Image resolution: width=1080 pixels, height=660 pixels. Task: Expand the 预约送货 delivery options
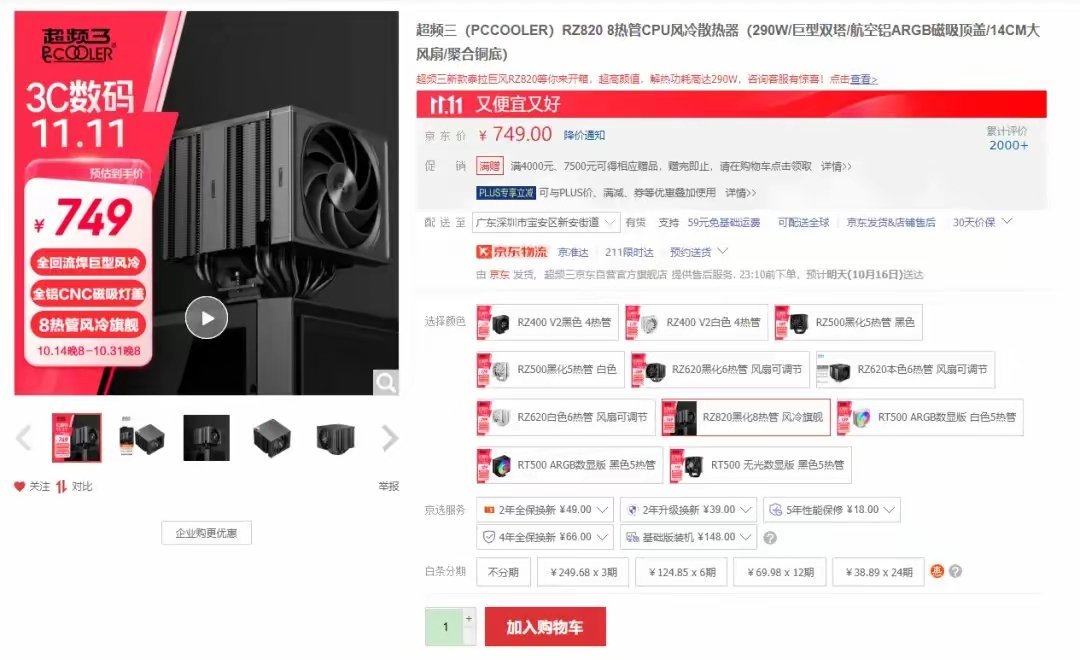tap(698, 252)
